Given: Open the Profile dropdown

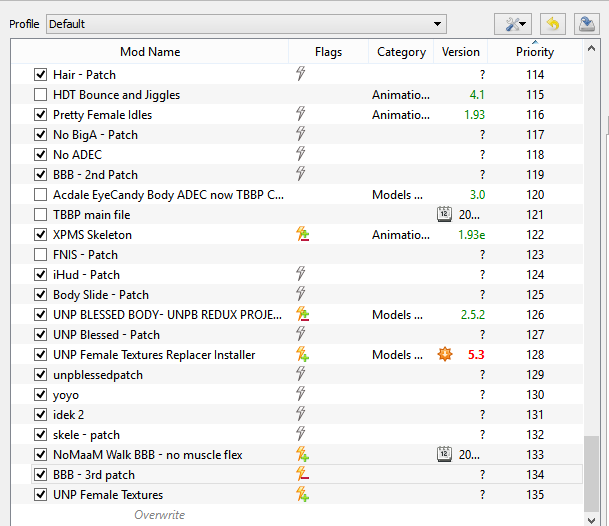Looking at the screenshot, I should pos(246,24).
